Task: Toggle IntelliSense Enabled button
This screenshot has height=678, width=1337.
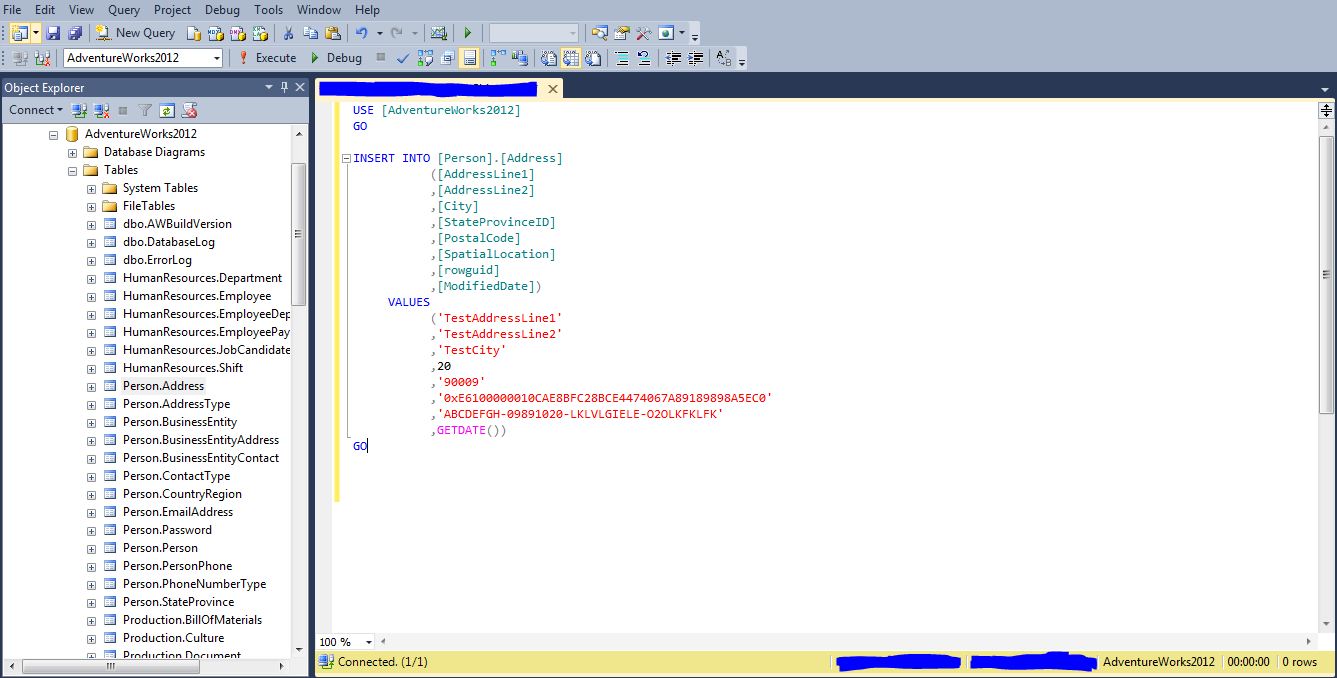Action: [469, 58]
